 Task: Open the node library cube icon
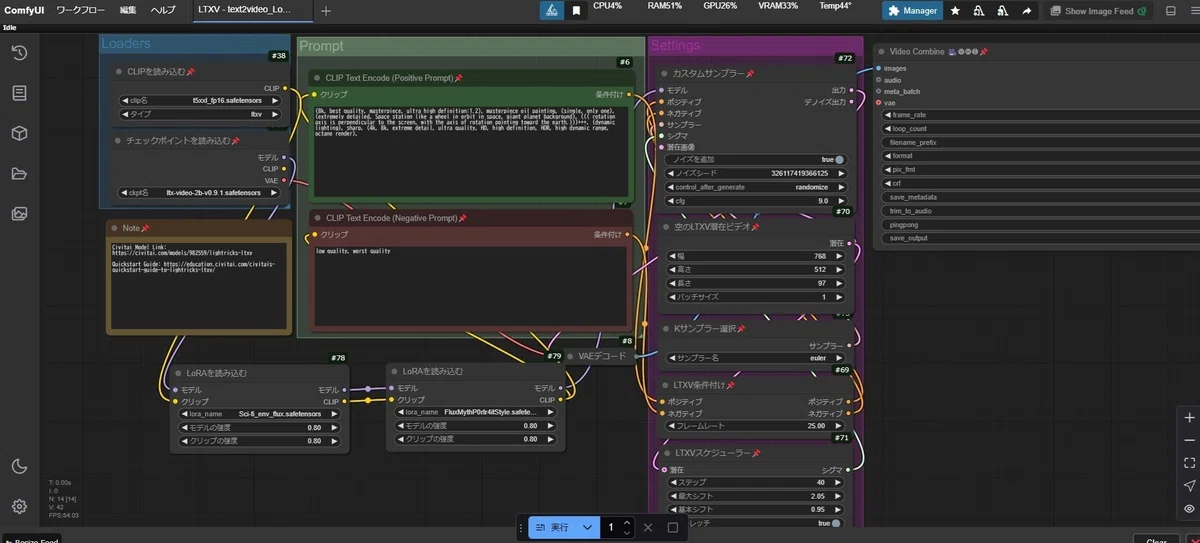click(19, 134)
